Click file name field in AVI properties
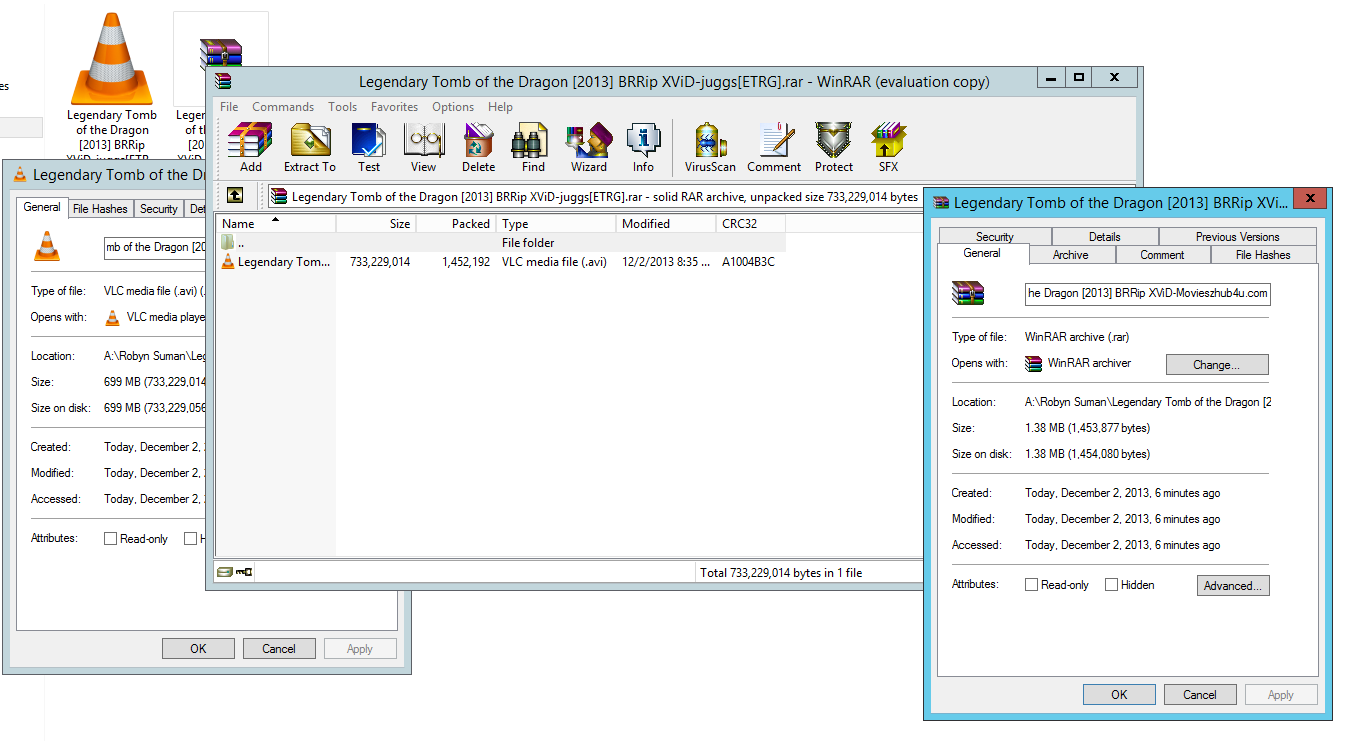Image resolution: width=1346 pixels, height=741 pixels. point(155,247)
